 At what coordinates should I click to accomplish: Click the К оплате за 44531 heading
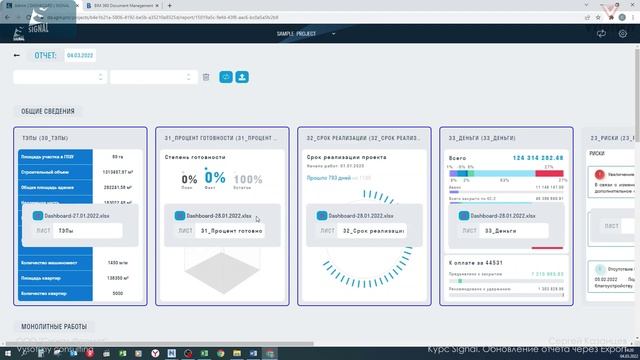click(x=476, y=262)
